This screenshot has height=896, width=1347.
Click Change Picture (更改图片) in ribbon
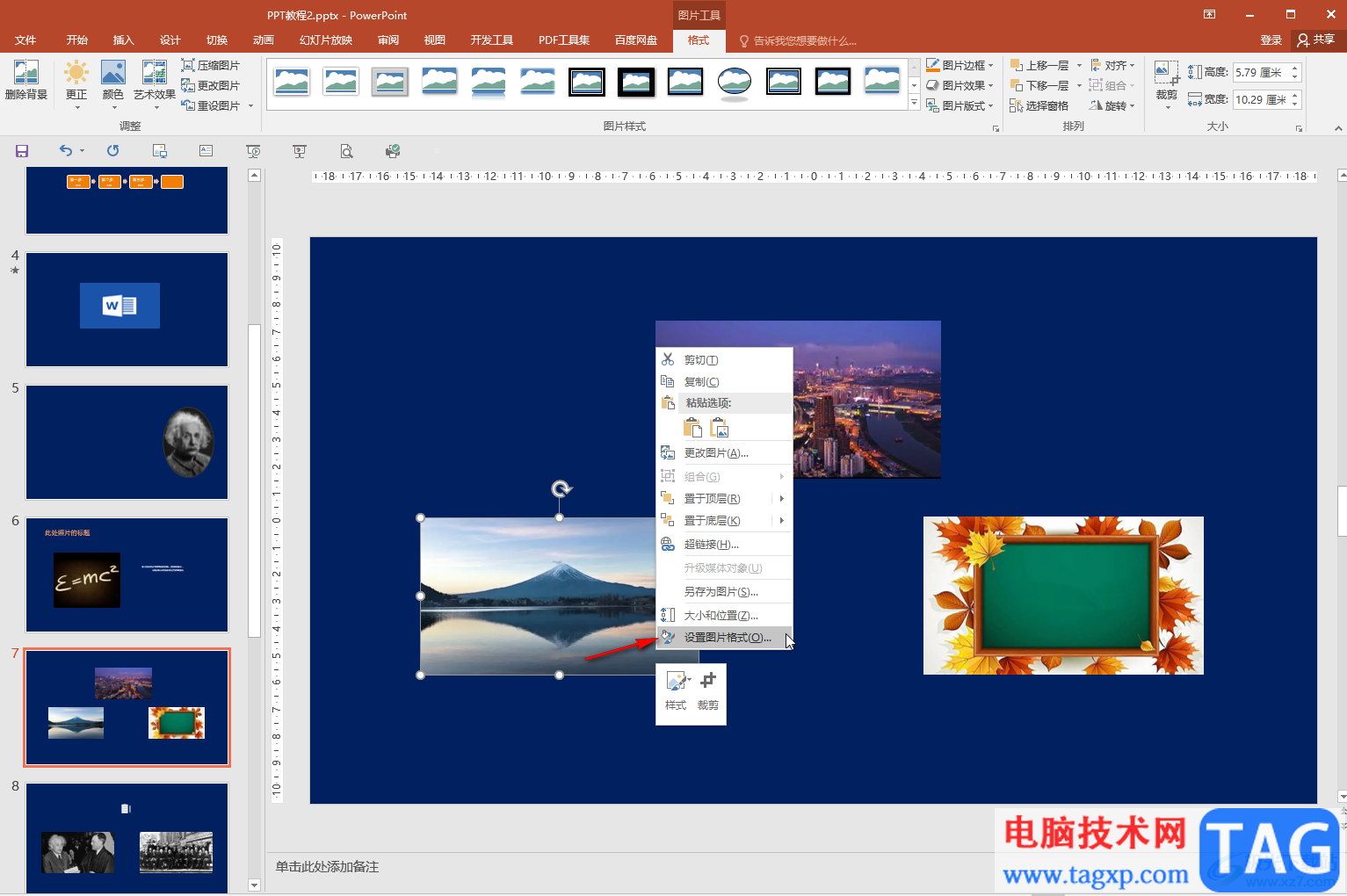[x=210, y=85]
